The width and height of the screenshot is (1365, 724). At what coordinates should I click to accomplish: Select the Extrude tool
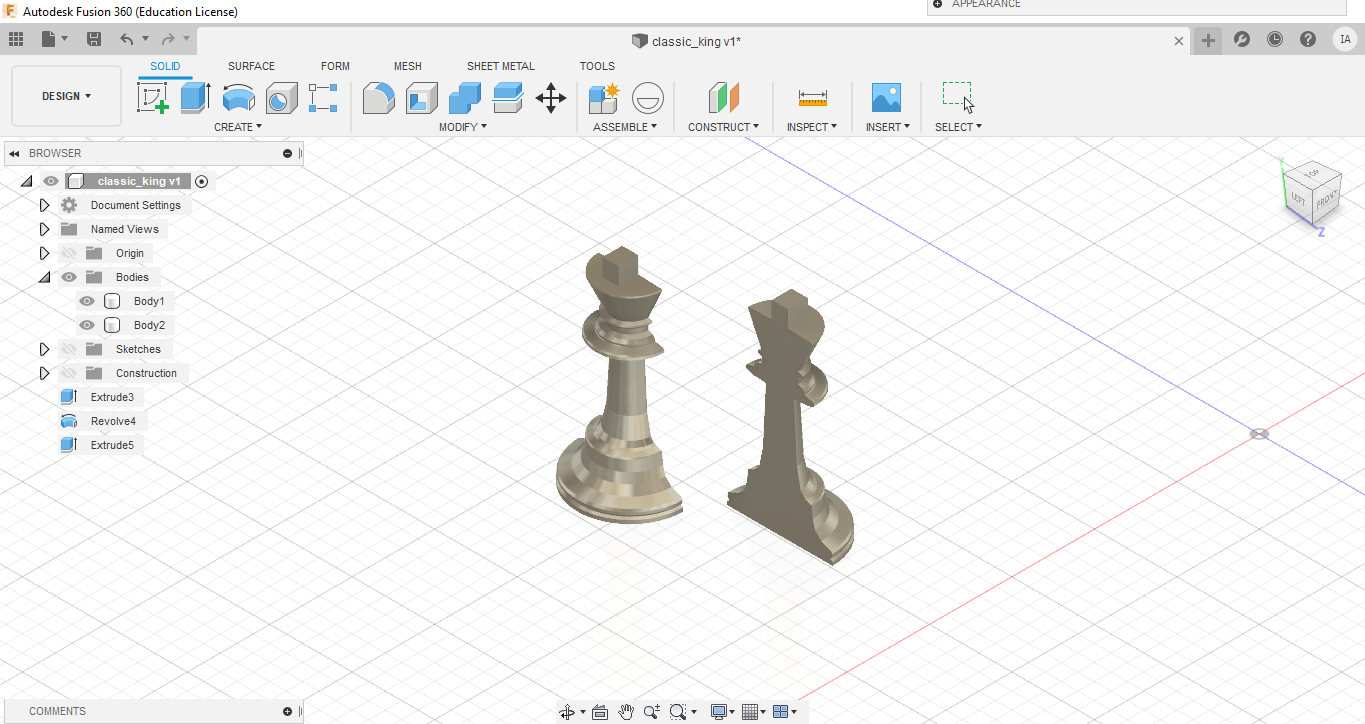click(x=195, y=97)
